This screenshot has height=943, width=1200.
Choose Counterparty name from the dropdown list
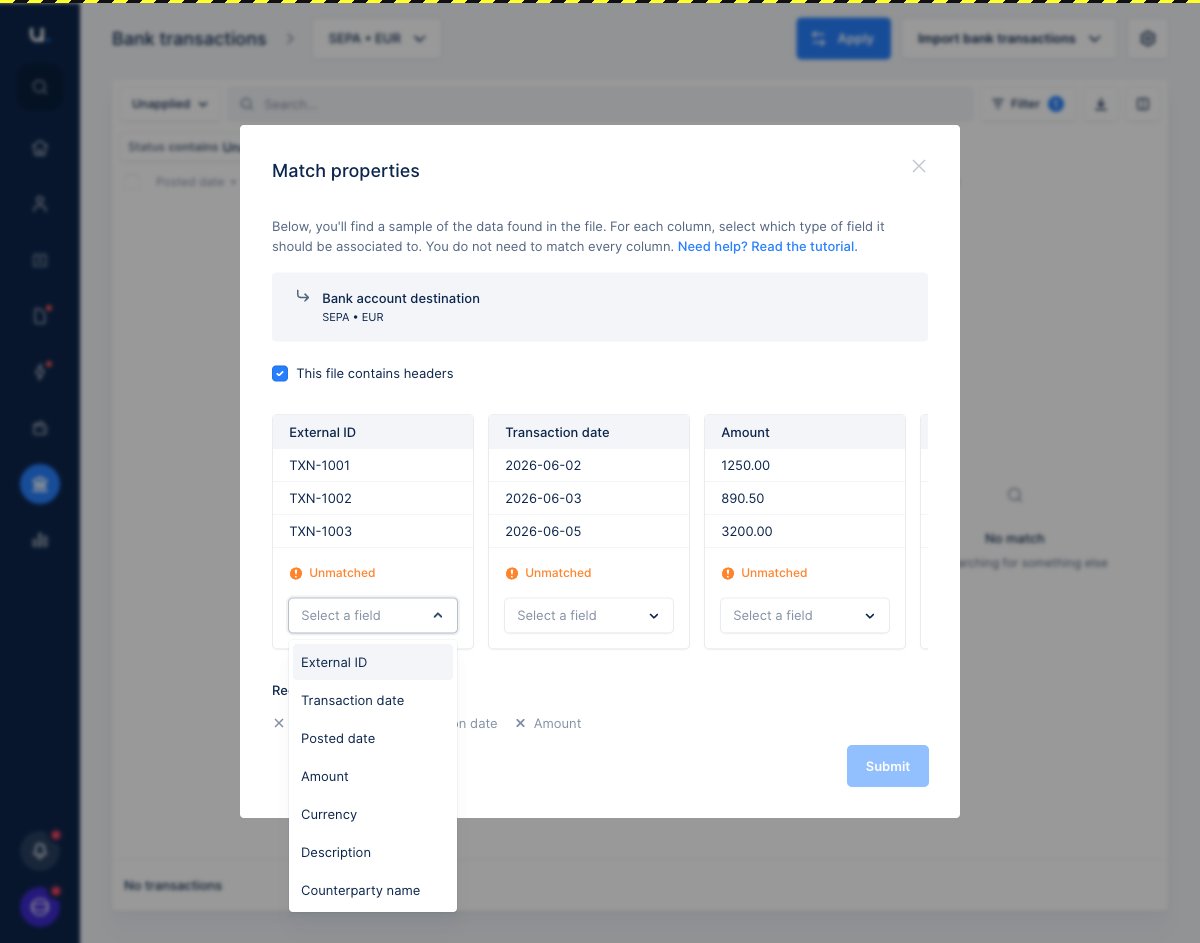tap(373, 890)
